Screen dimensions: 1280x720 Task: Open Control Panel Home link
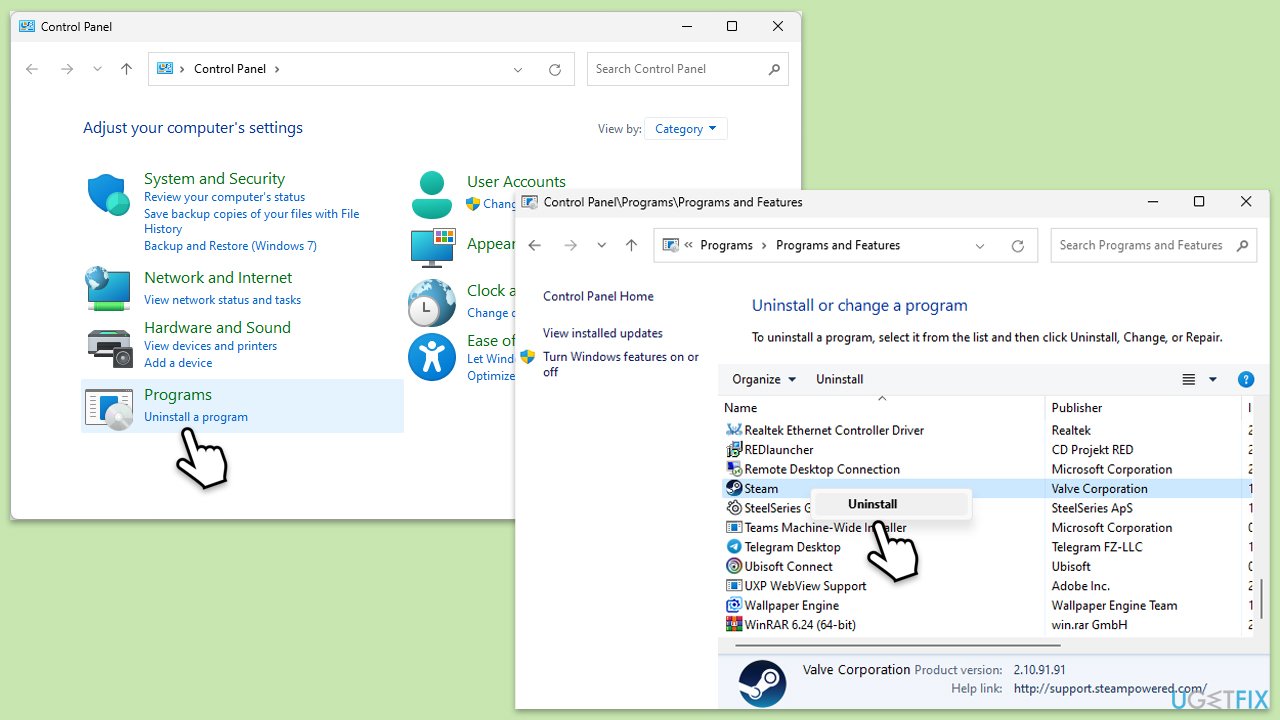tap(598, 296)
